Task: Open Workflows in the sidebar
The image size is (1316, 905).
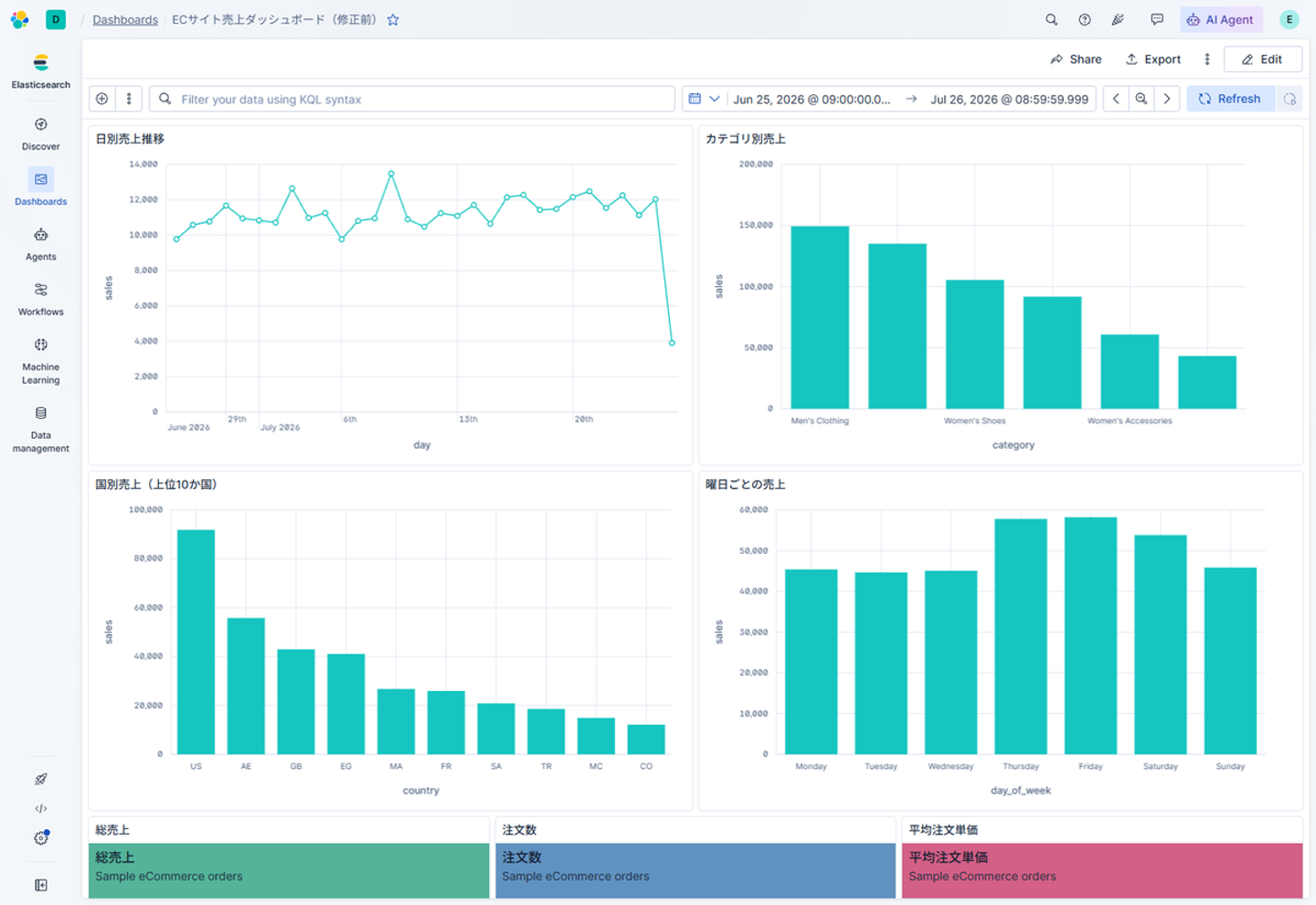Action: (41, 299)
